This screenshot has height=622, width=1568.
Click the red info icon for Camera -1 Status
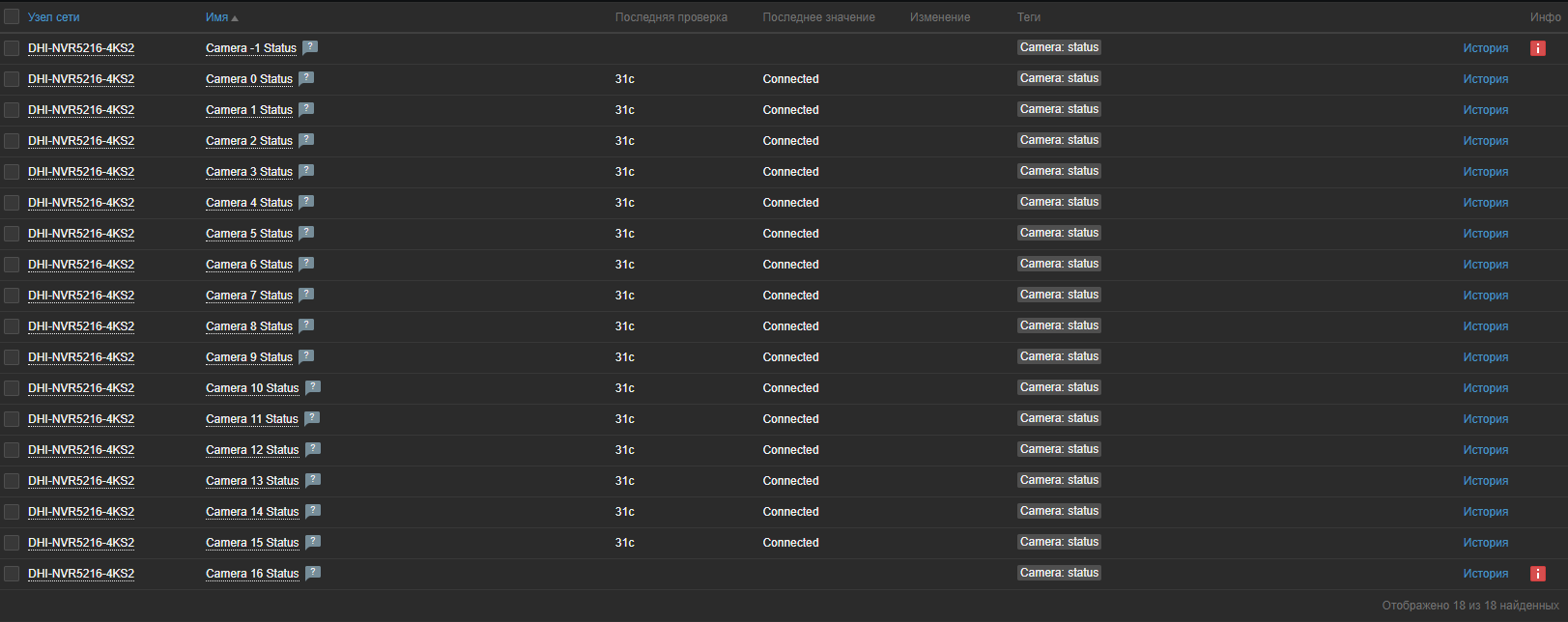(1537, 48)
